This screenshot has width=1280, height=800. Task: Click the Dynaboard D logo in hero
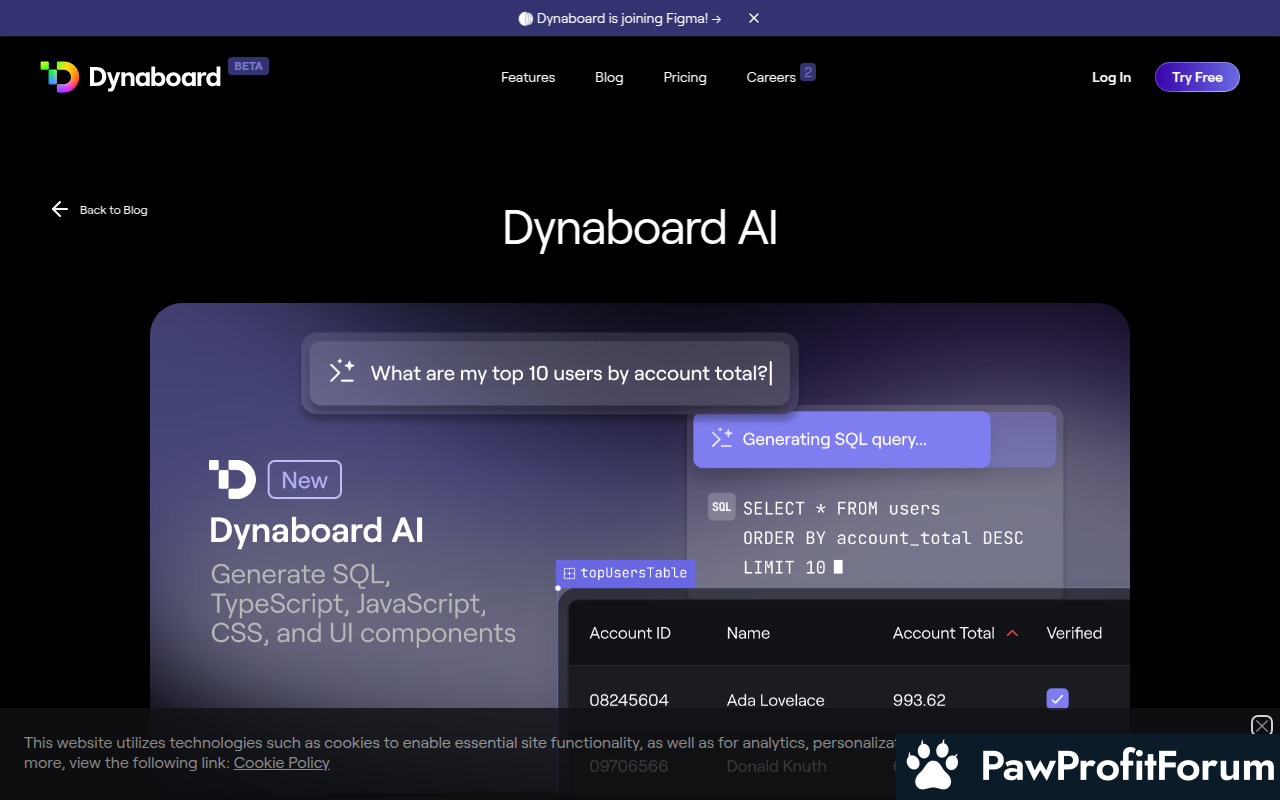click(x=232, y=479)
